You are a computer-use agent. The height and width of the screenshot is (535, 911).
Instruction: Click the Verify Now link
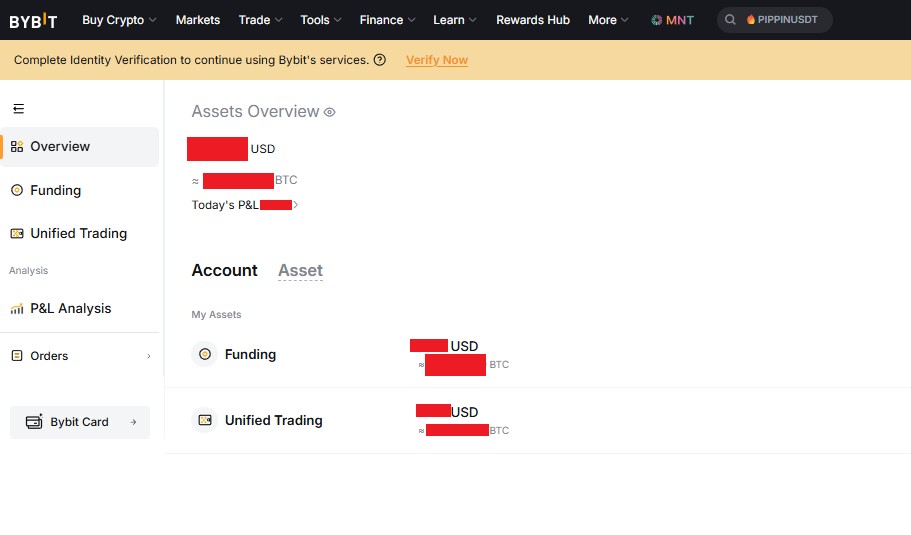point(437,60)
